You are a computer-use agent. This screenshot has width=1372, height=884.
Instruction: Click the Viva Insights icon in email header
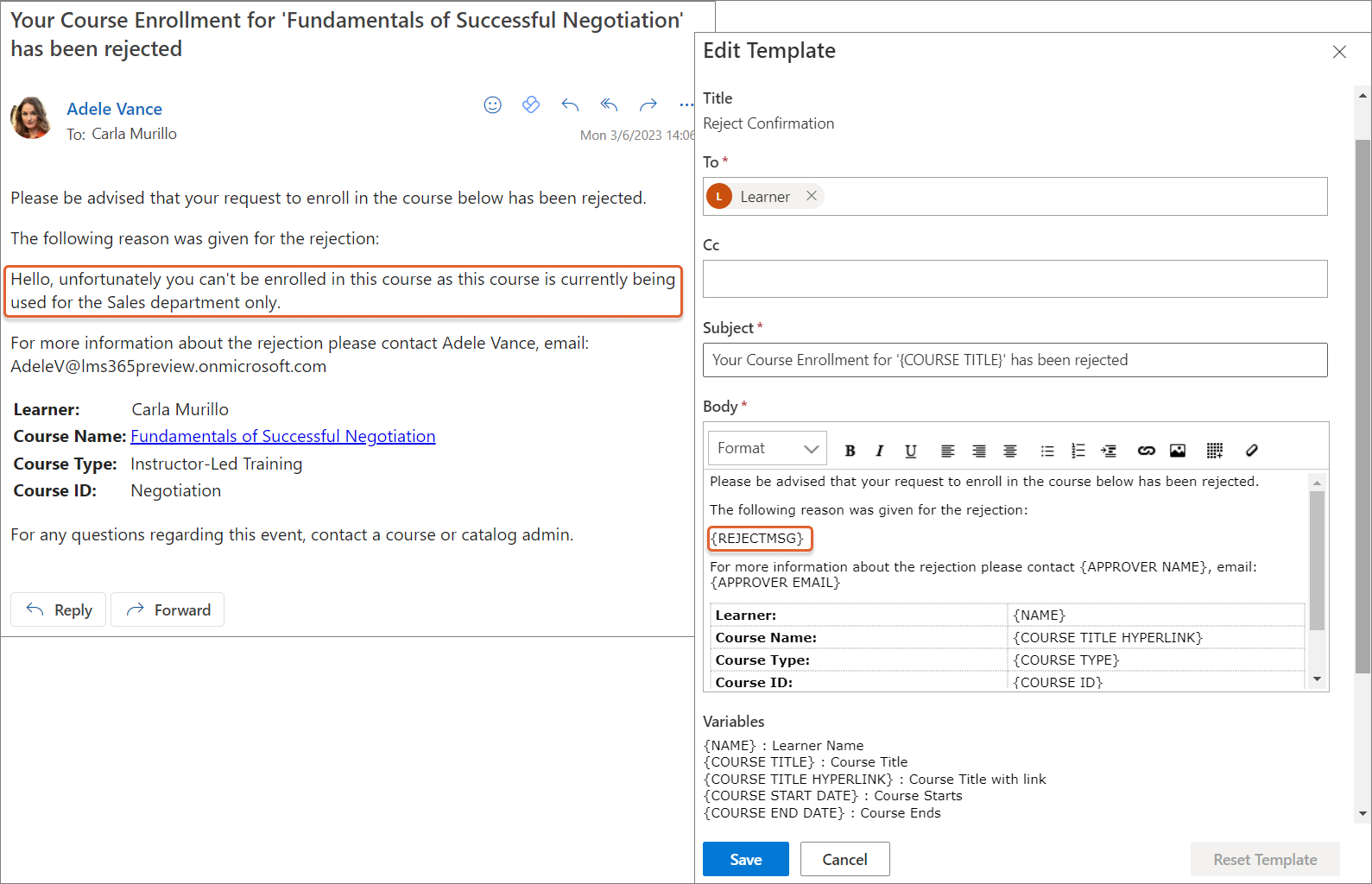pos(531,105)
